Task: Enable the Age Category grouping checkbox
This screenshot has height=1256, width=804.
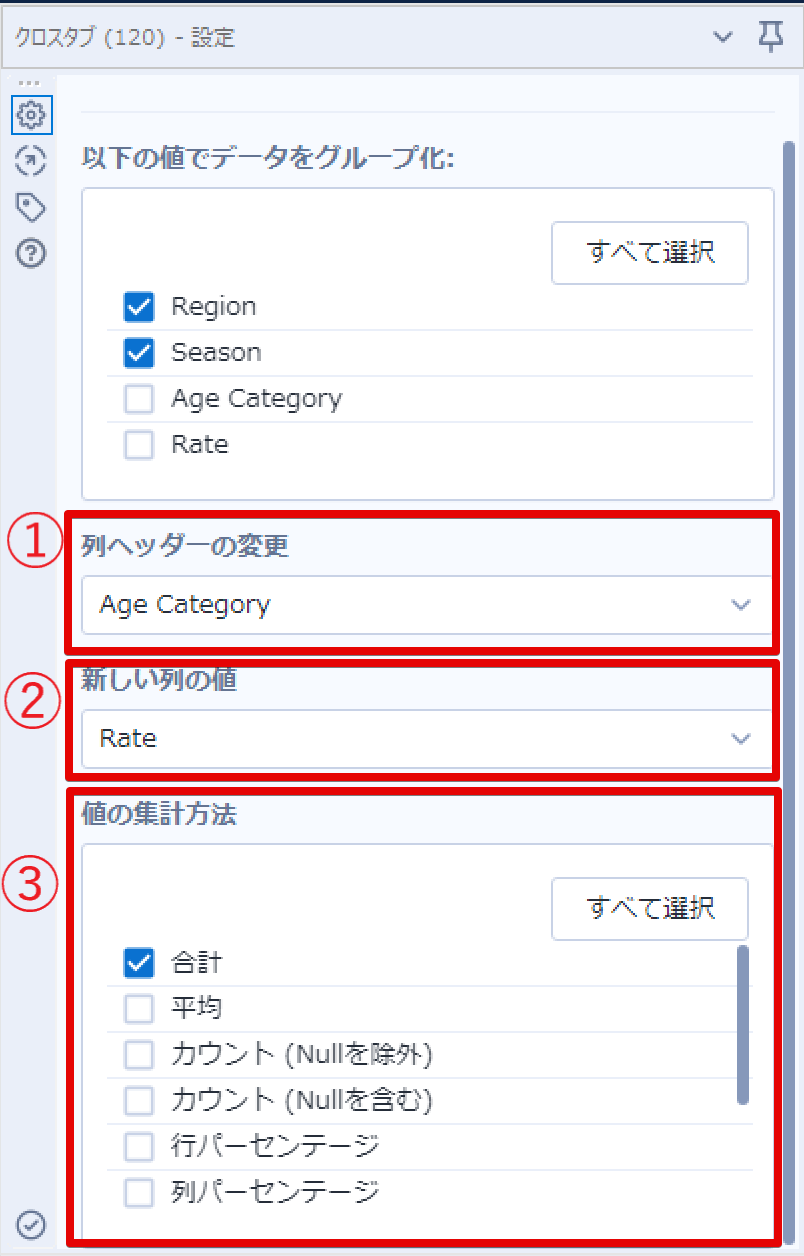Action: 139,399
